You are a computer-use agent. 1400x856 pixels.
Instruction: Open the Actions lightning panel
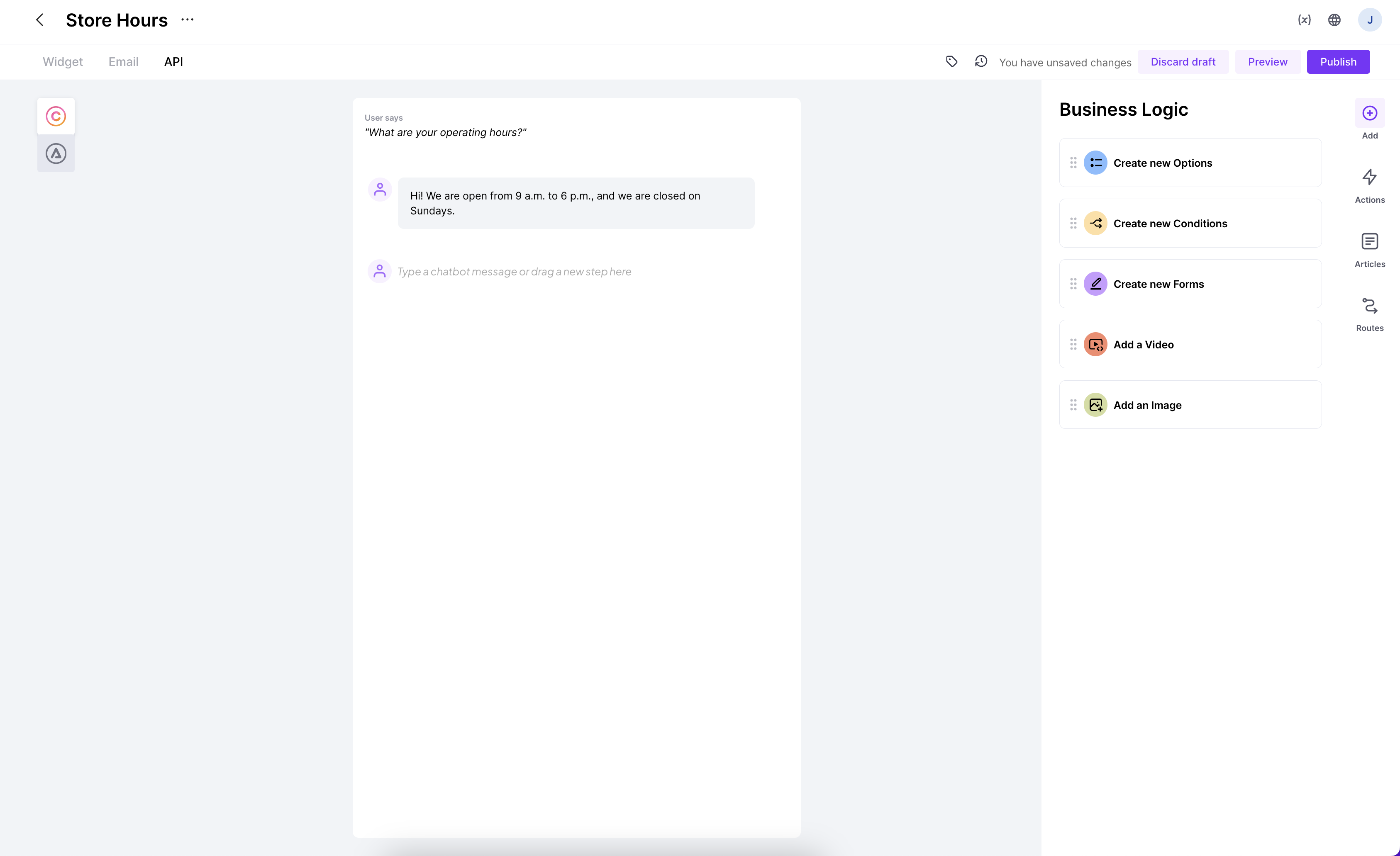1369,186
